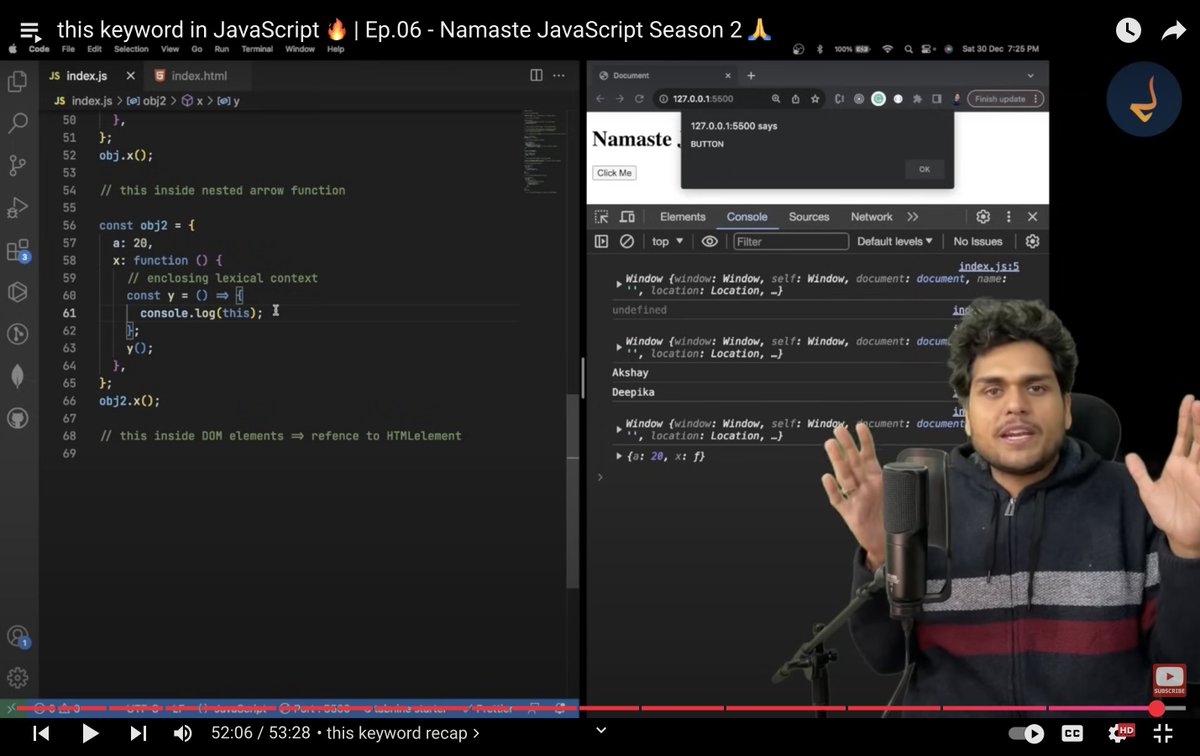Open DevTools settings gear icon

983,217
